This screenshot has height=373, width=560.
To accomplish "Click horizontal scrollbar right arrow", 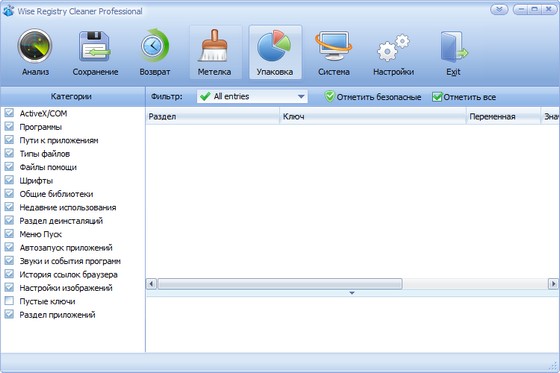I will (553, 284).
